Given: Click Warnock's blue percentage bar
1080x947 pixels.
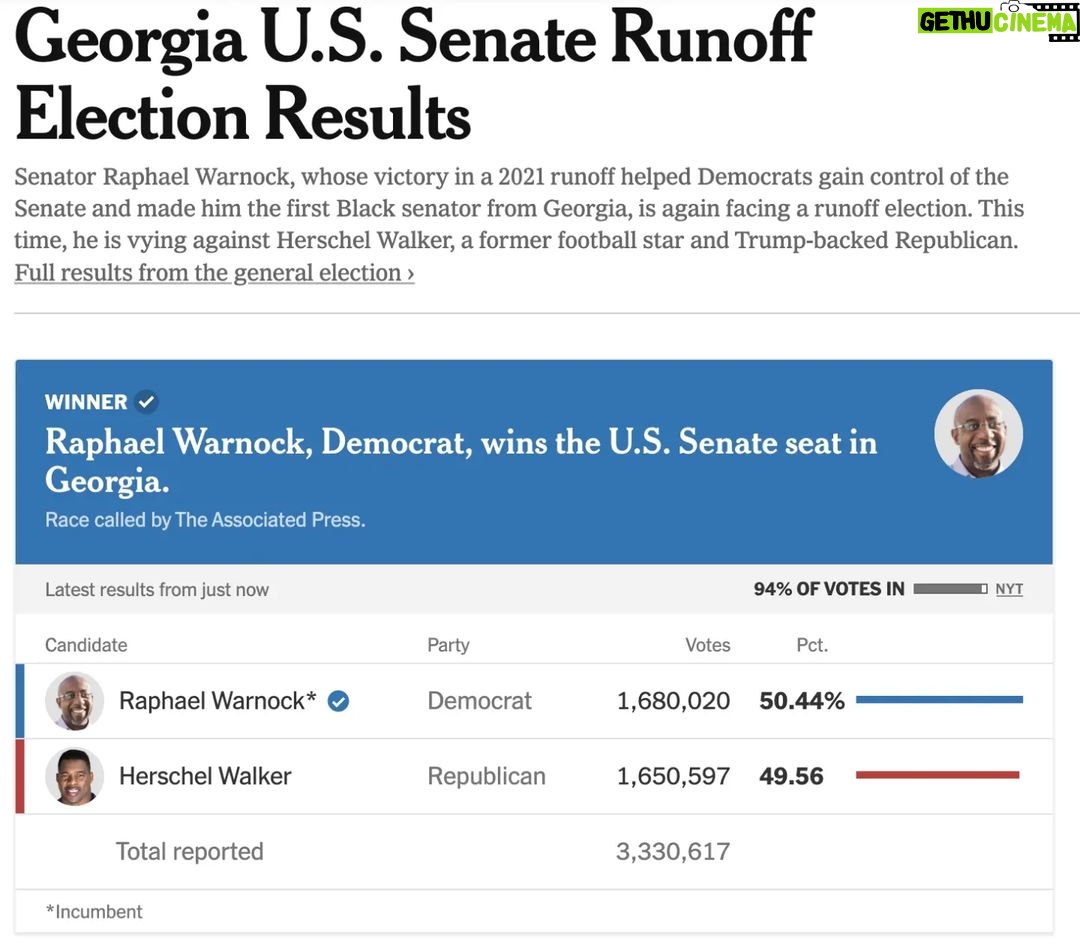Looking at the screenshot, I should pyautogui.click(x=939, y=700).
